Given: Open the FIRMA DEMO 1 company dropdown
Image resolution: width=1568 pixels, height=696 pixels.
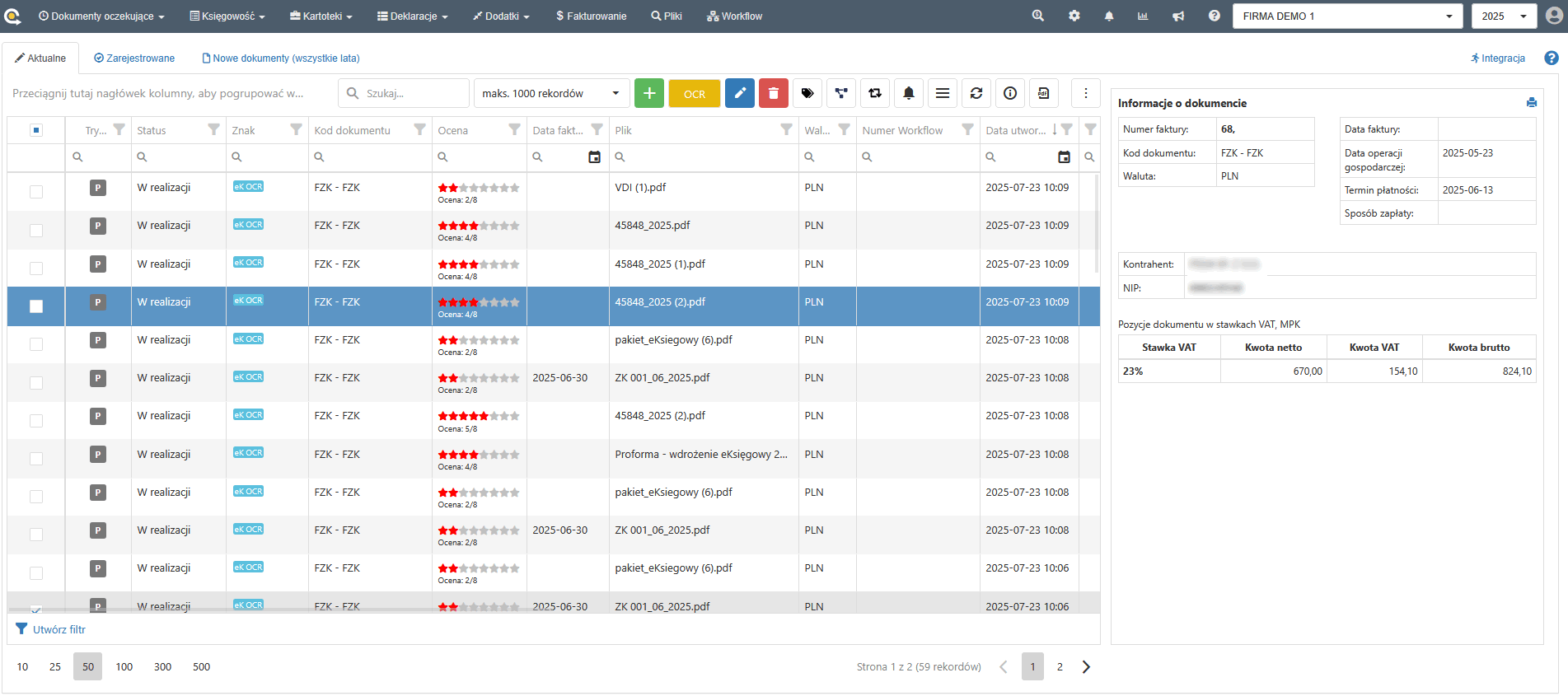Looking at the screenshot, I should [x=1347, y=16].
